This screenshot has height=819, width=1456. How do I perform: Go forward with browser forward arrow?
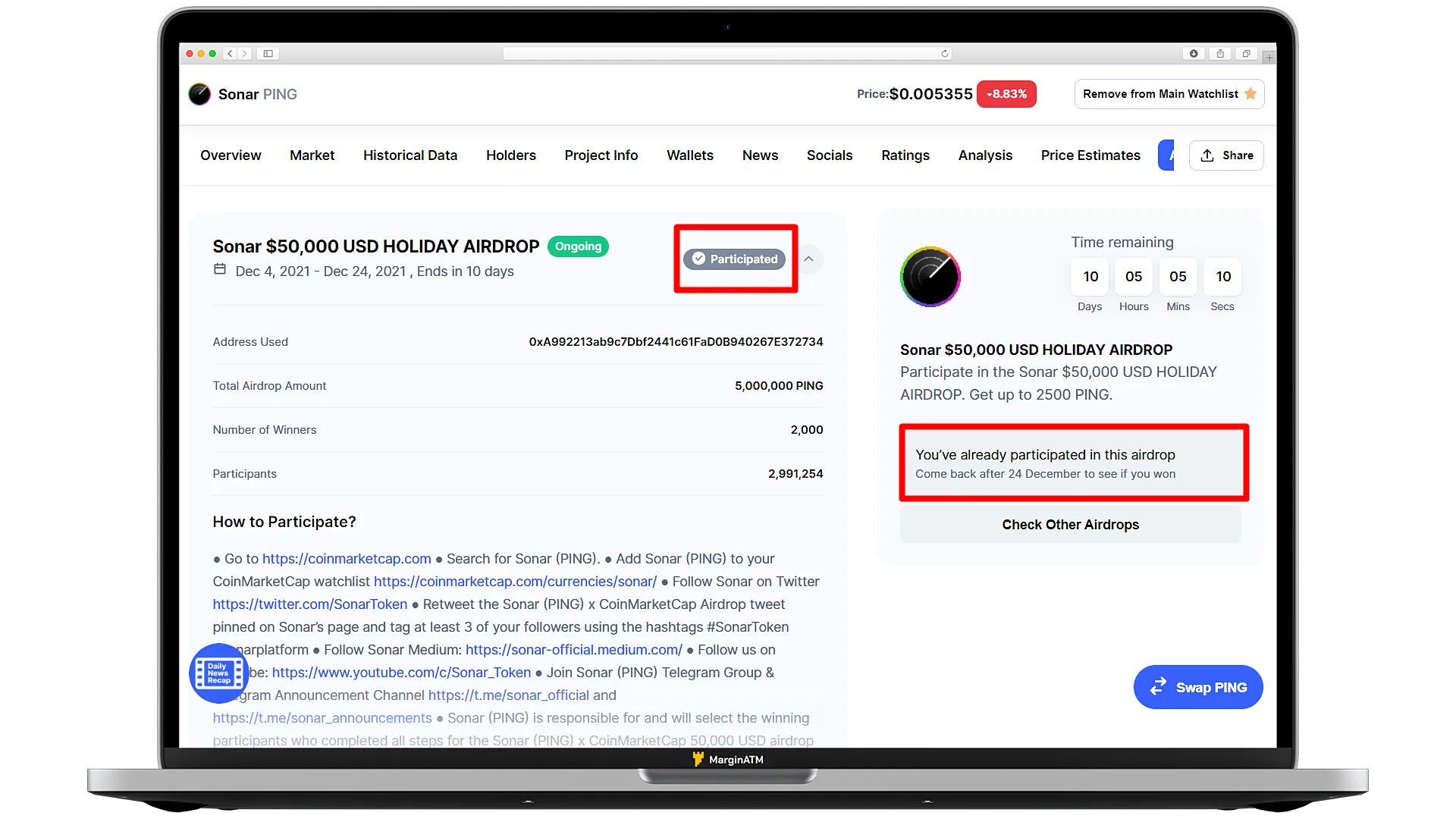[244, 54]
